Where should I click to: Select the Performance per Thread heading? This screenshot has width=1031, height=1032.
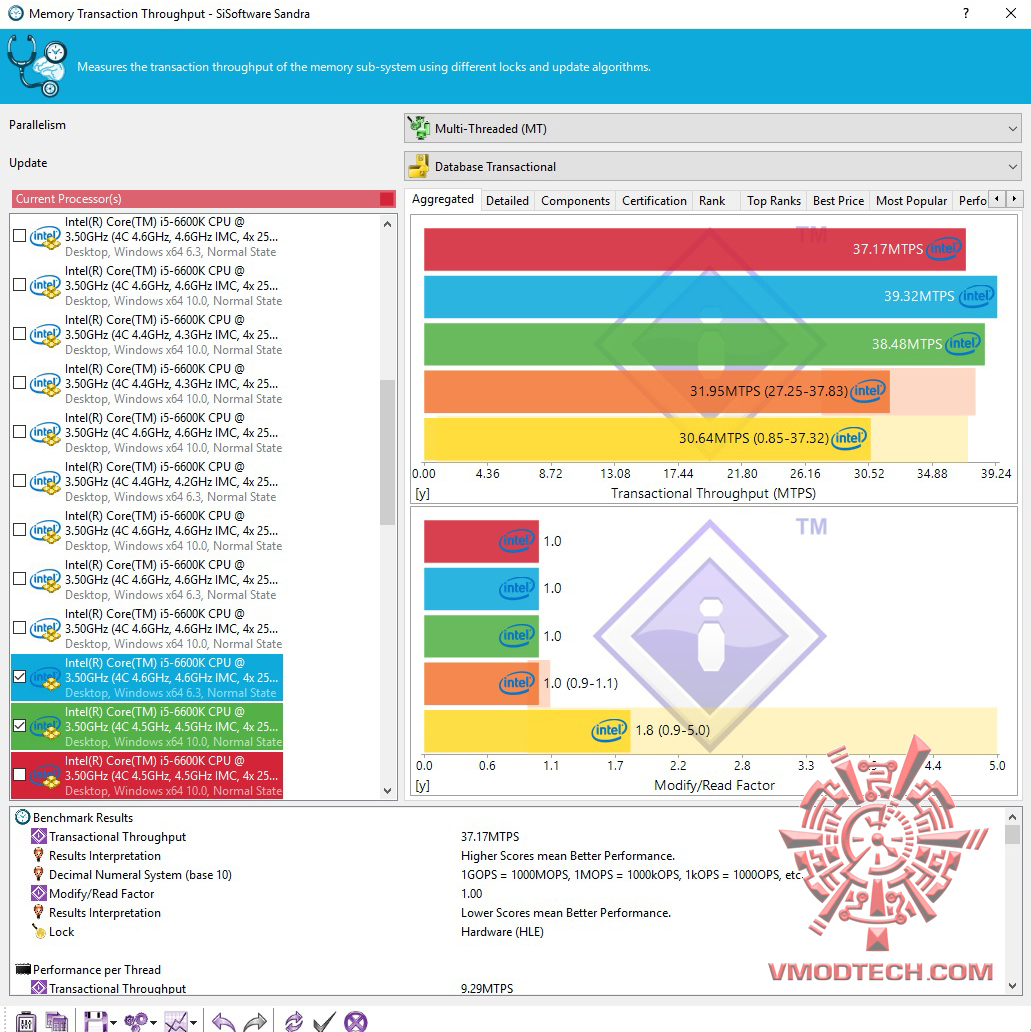coord(97,969)
